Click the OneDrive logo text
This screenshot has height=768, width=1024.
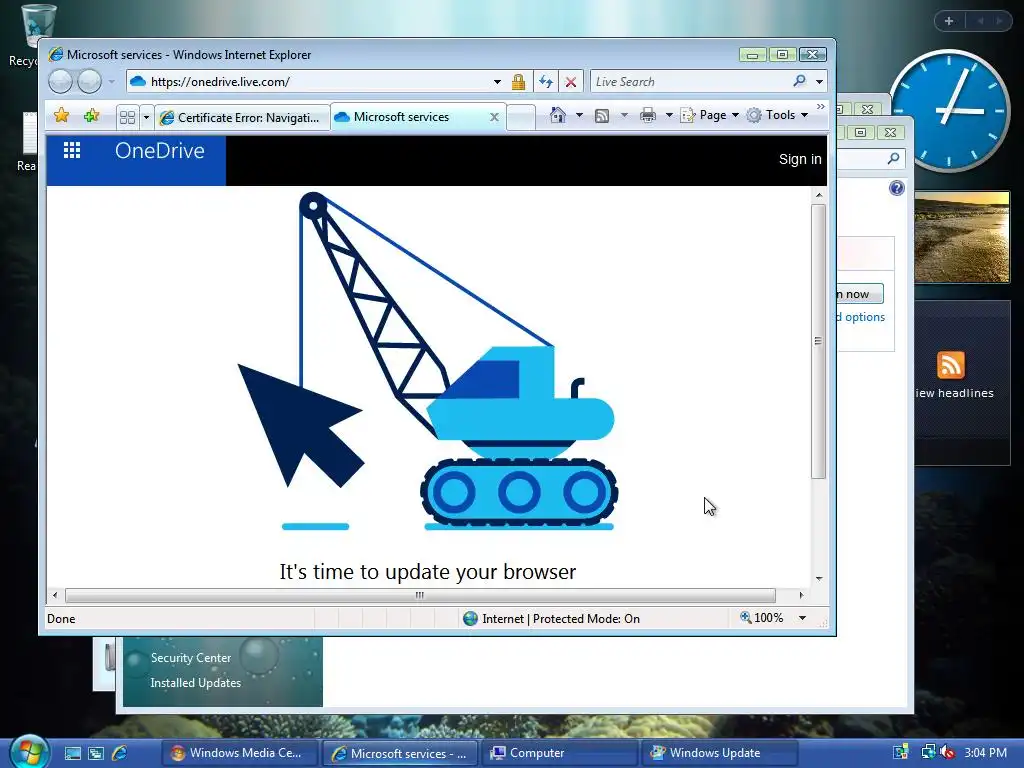coord(160,151)
